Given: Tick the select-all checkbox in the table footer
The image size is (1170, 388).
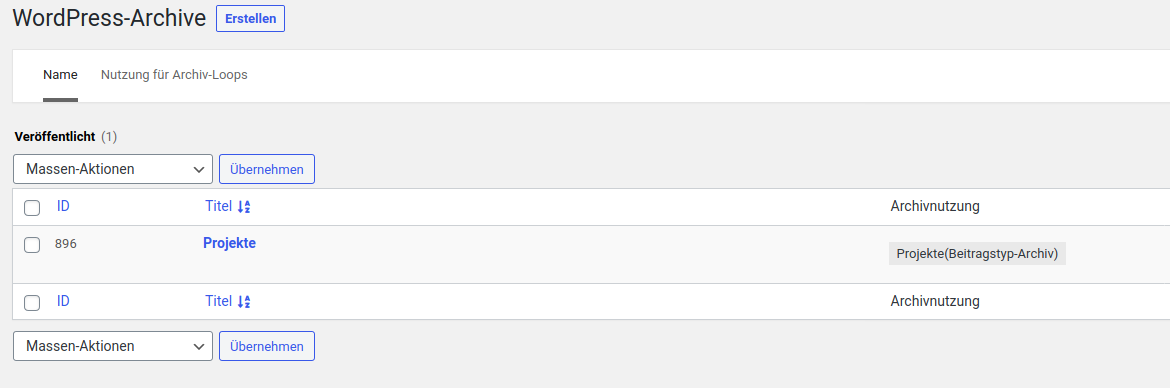Looking at the screenshot, I should click(32, 303).
